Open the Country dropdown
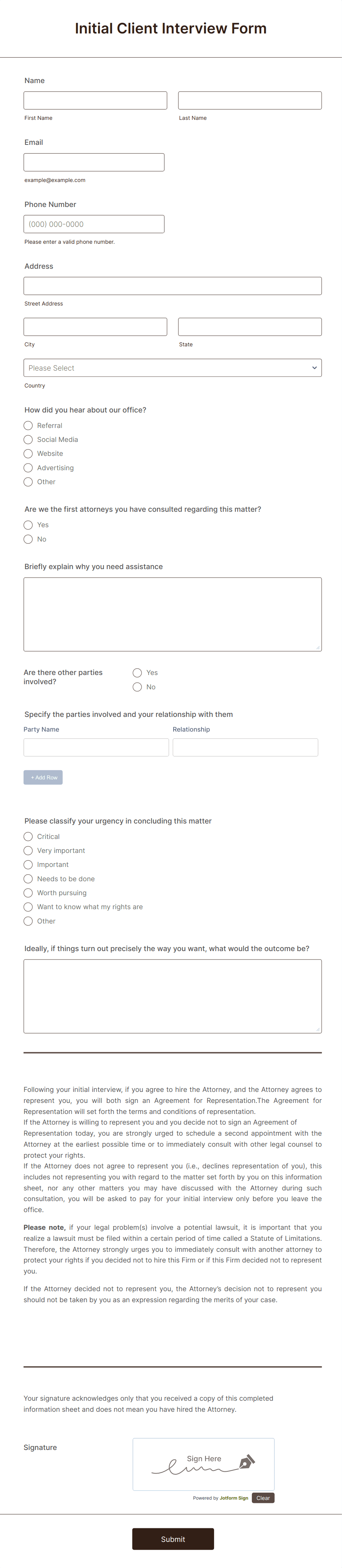This screenshot has width=342, height=1568. click(x=173, y=368)
